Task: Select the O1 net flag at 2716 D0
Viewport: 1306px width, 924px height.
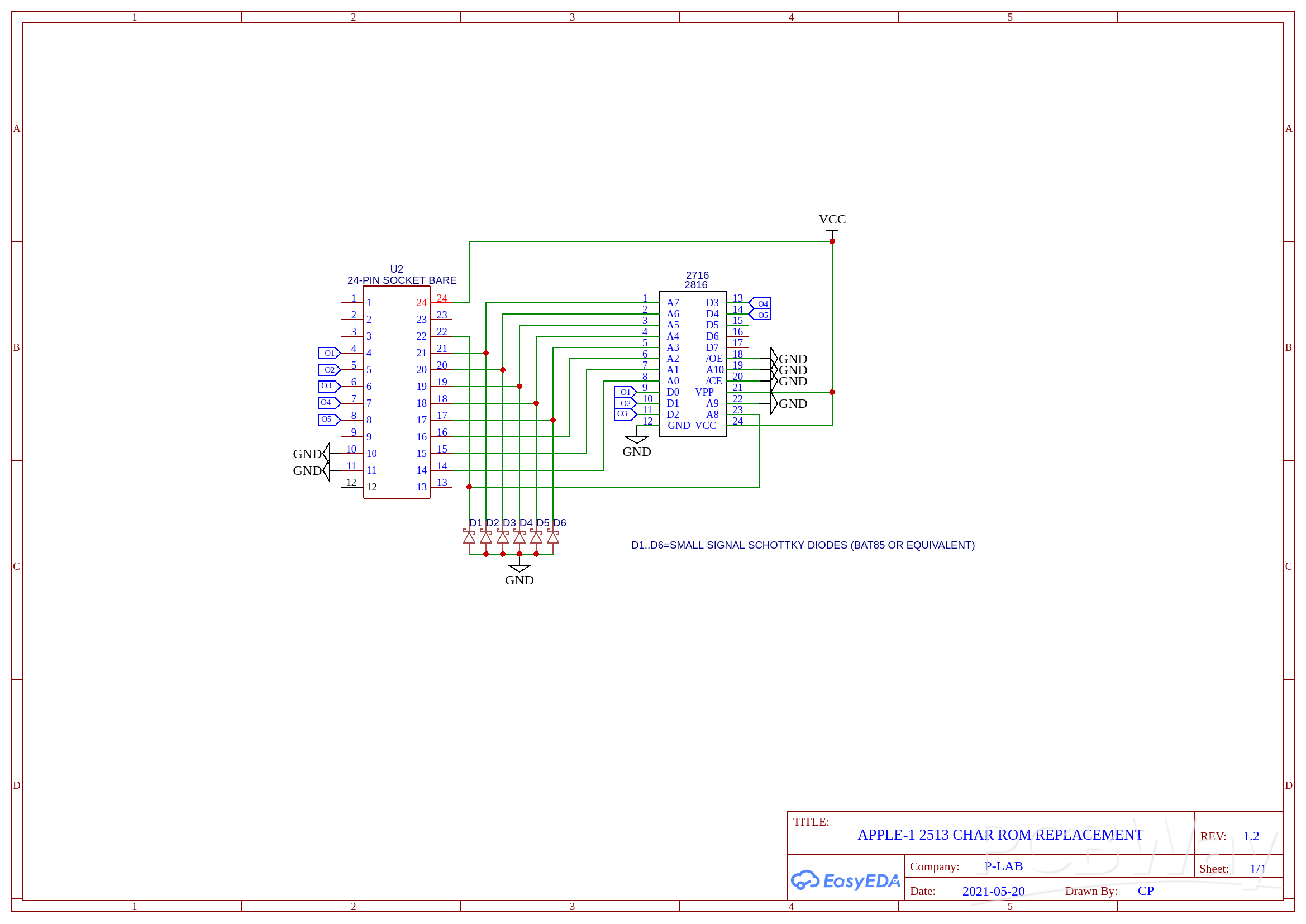Action: pyautogui.click(x=625, y=392)
